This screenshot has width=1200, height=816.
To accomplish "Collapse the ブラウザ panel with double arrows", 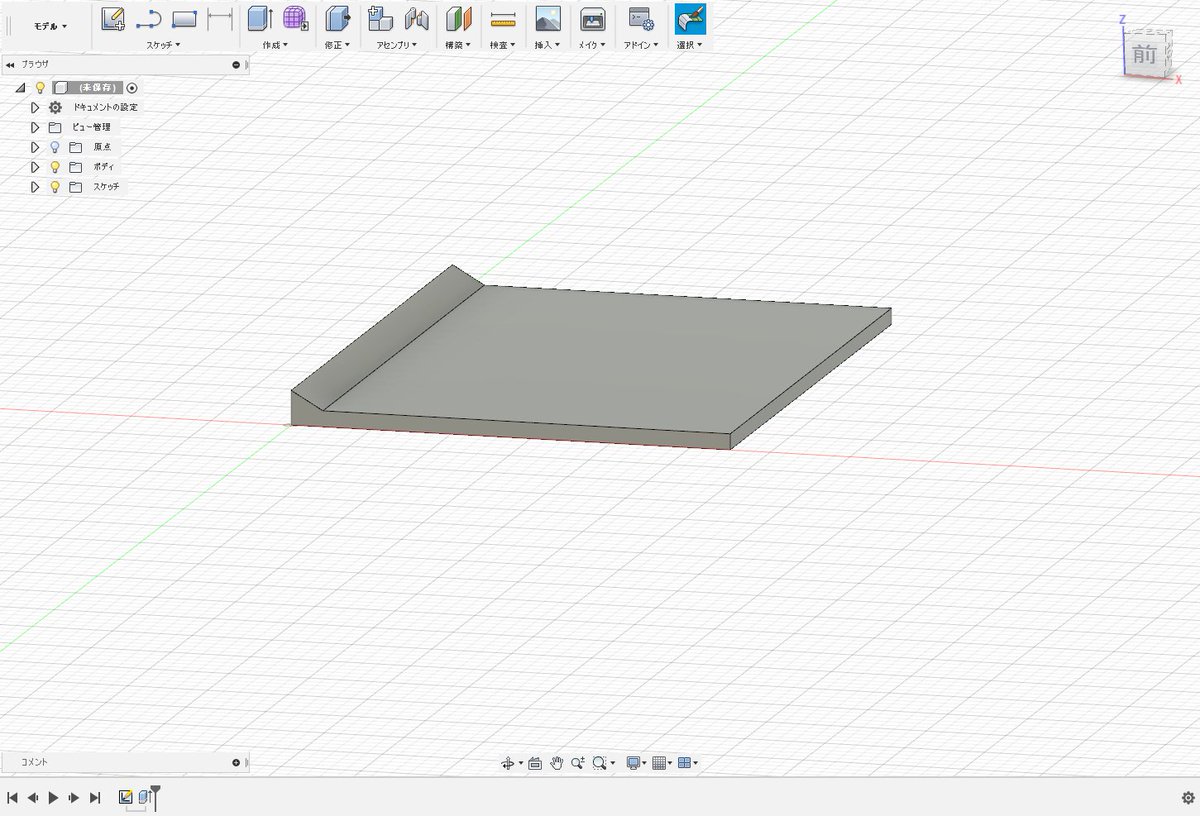I will click(x=10, y=64).
